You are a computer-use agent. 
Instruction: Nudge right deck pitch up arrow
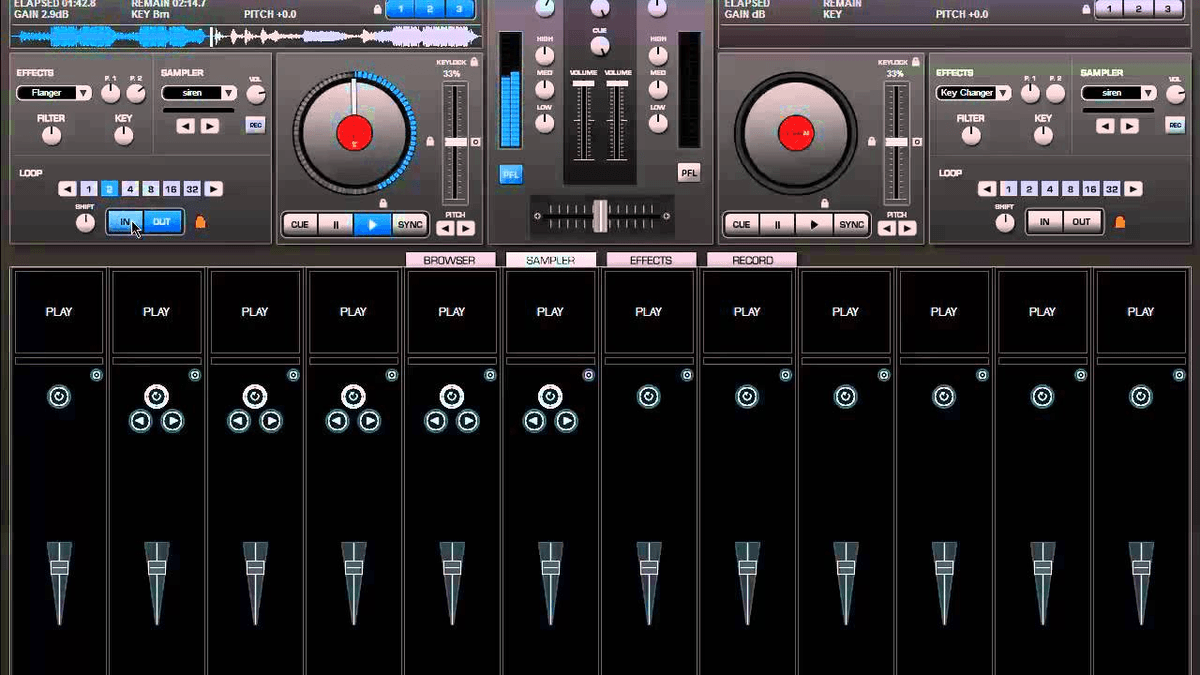pos(907,228)
